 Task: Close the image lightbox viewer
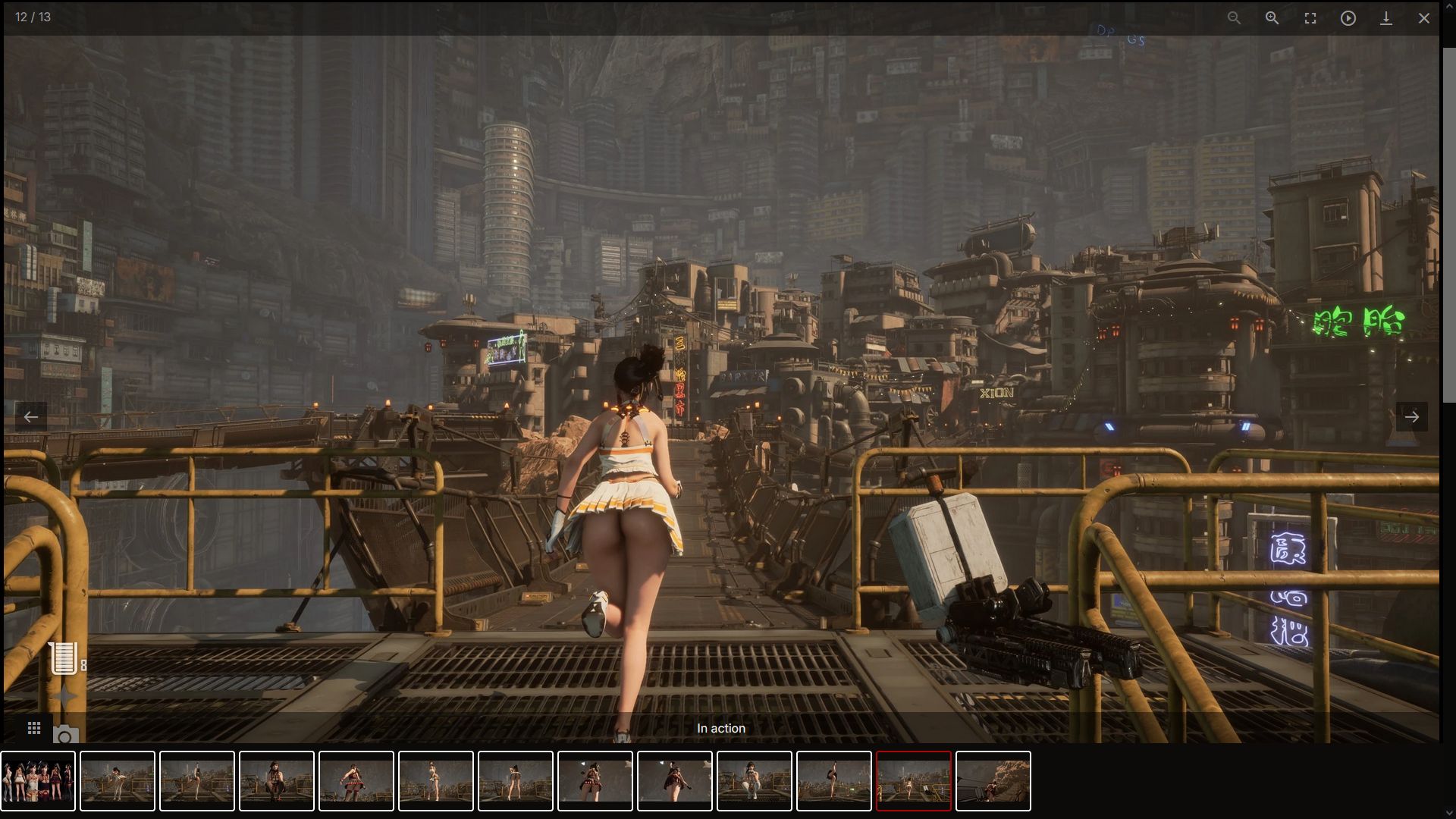1423,18
